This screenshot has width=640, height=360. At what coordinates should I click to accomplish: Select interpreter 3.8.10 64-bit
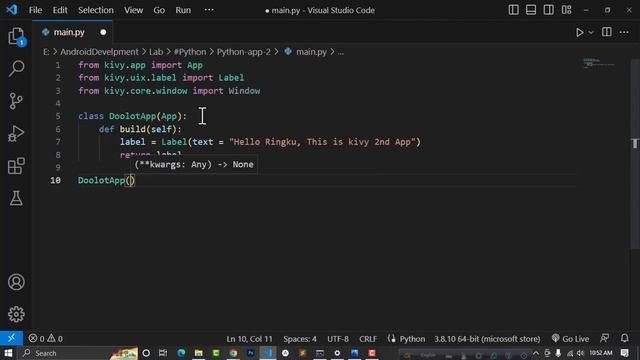tap(487, 339)
